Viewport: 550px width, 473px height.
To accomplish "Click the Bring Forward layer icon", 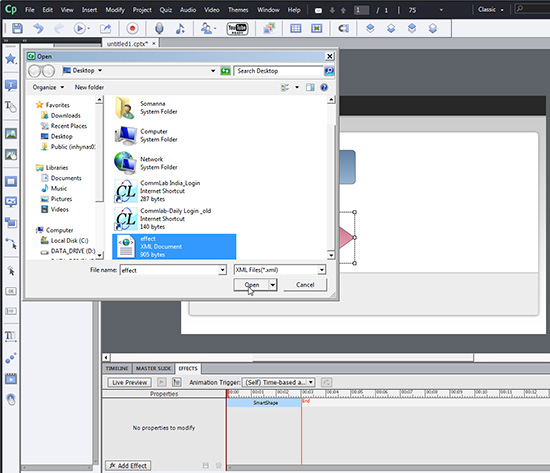I will click(370, 28).
